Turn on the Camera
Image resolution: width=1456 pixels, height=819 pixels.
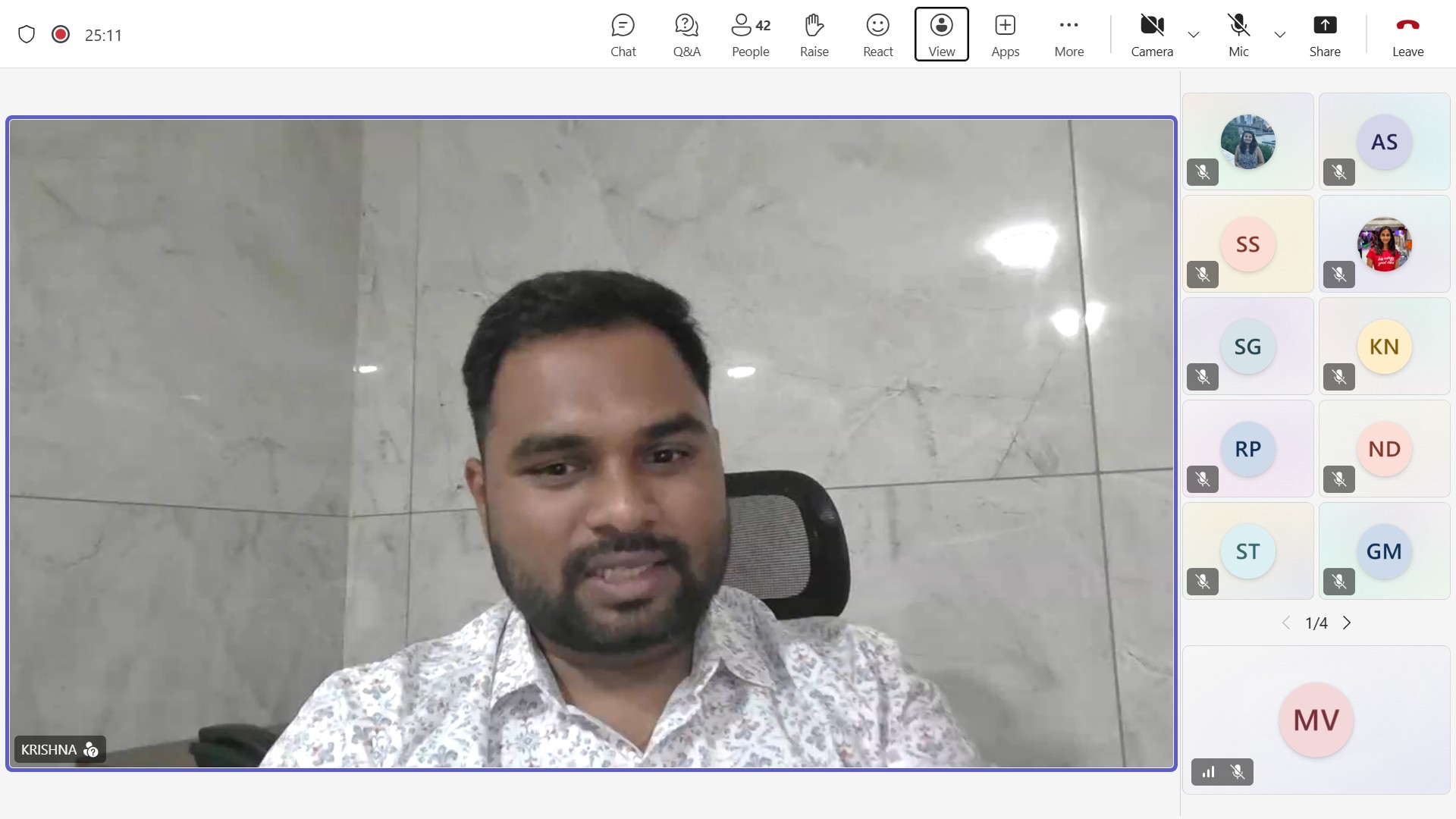1151,35
